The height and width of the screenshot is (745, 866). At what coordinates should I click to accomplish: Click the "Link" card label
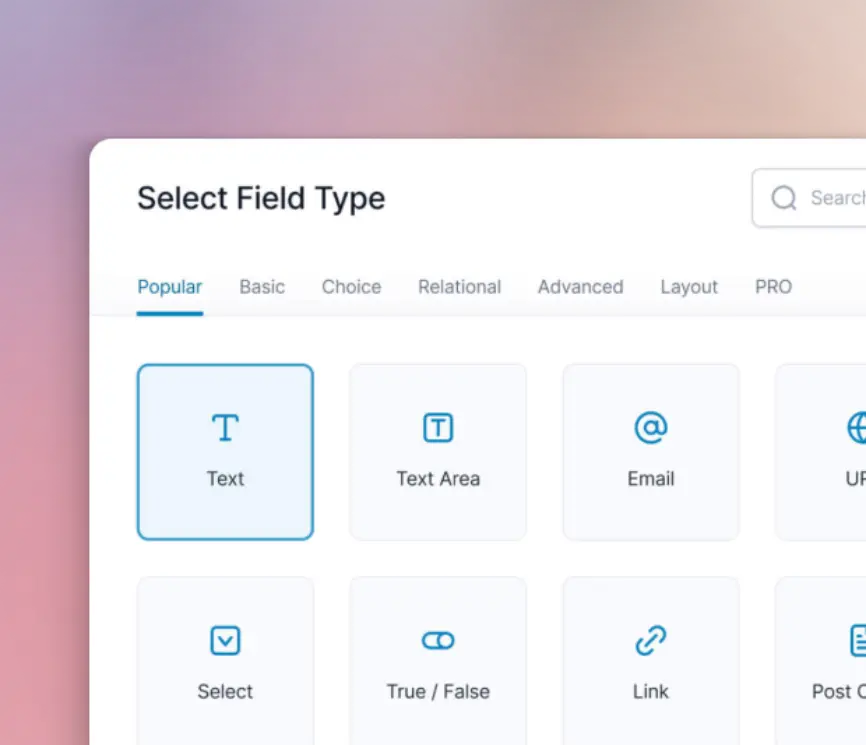[x=651, y=691]
